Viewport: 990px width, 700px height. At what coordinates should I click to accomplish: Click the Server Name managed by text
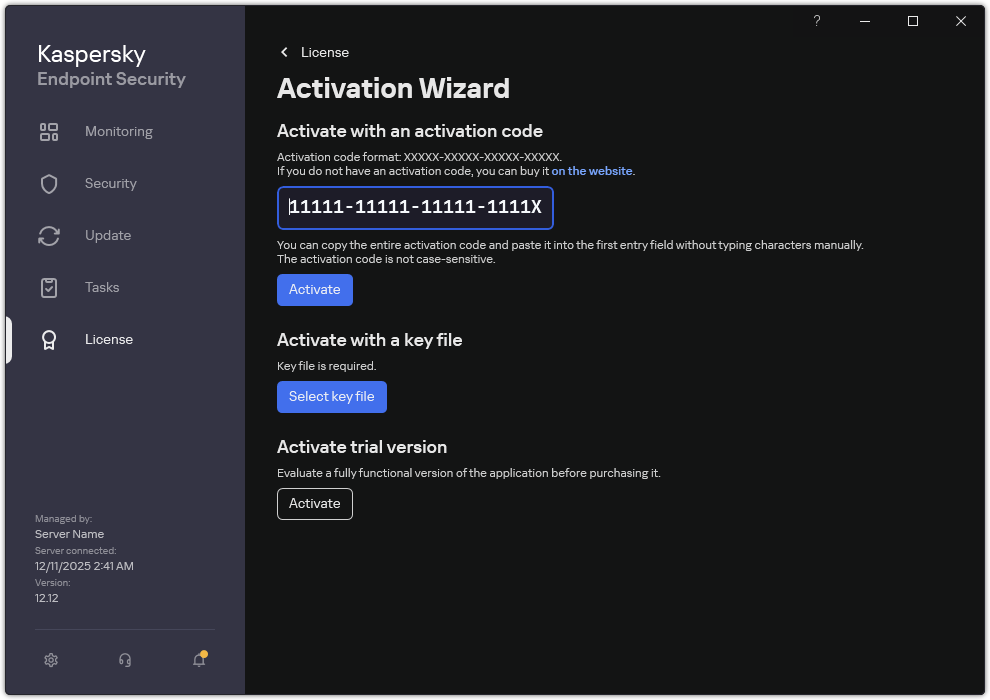(x=69, y=533)
